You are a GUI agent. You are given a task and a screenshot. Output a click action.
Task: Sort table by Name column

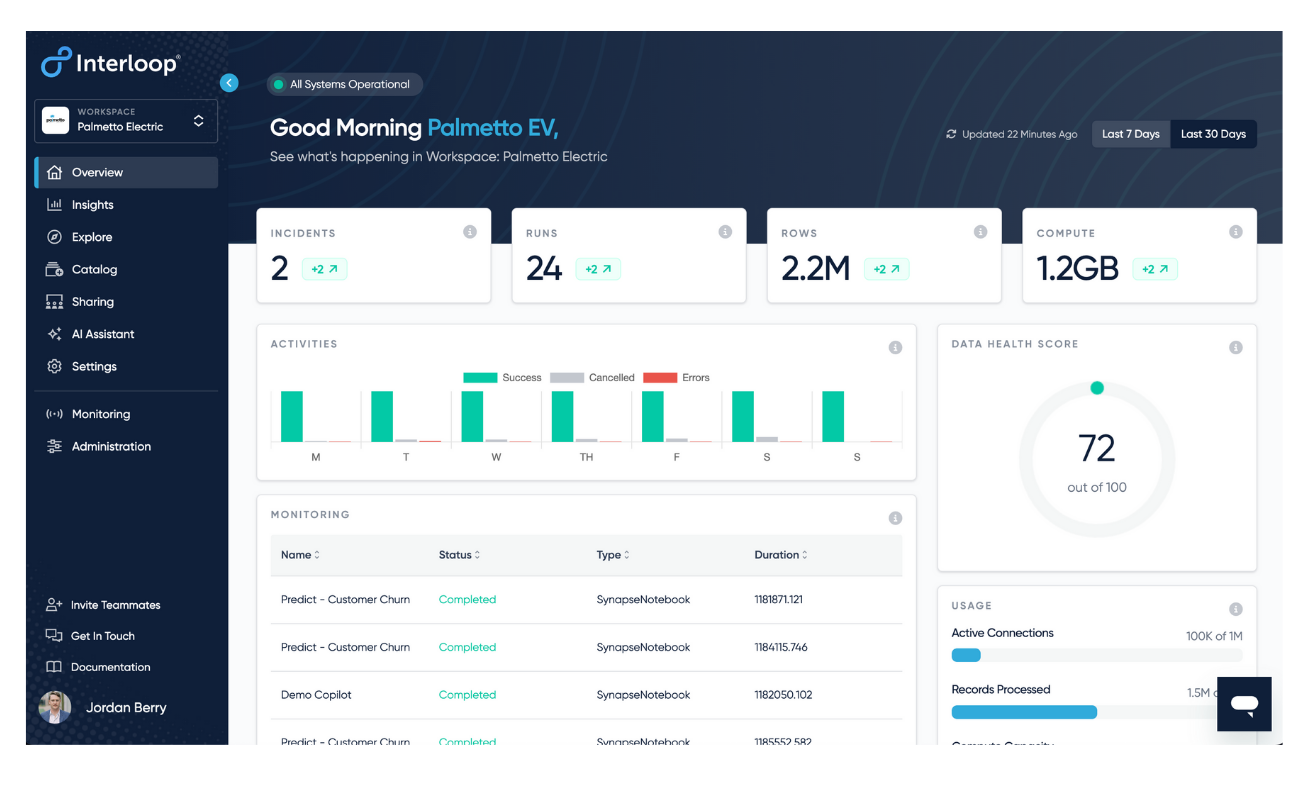(x=300, y=555)
